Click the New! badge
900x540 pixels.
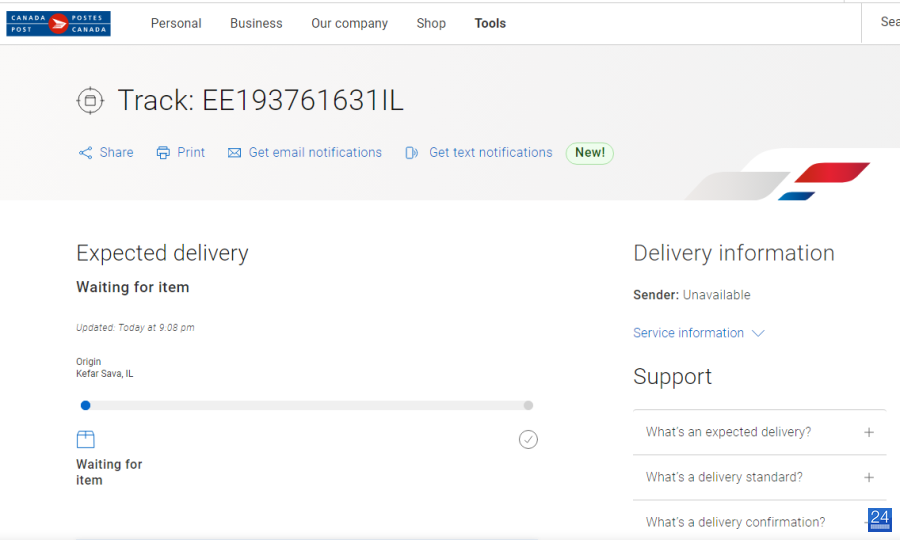(x=589, y=153)
